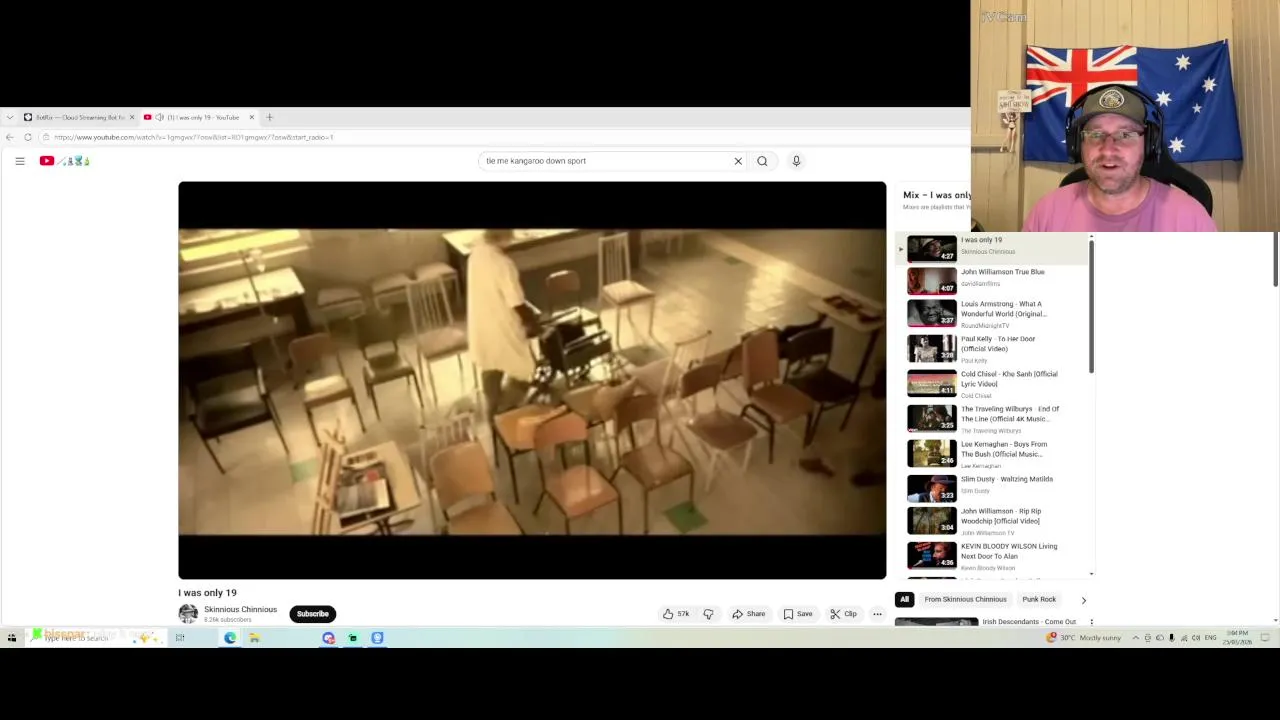The width and height of the screenshot is (1280, 720).
Task: Share the video
Action: pos(748,614)
